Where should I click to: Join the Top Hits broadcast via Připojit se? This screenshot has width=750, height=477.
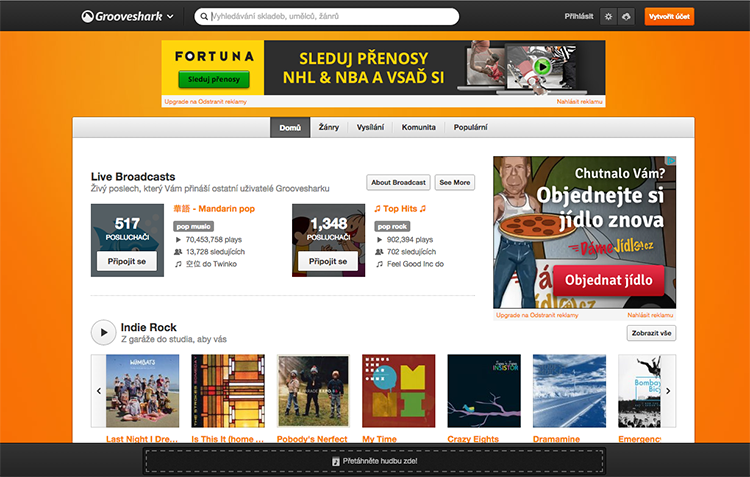coord(328,261)
